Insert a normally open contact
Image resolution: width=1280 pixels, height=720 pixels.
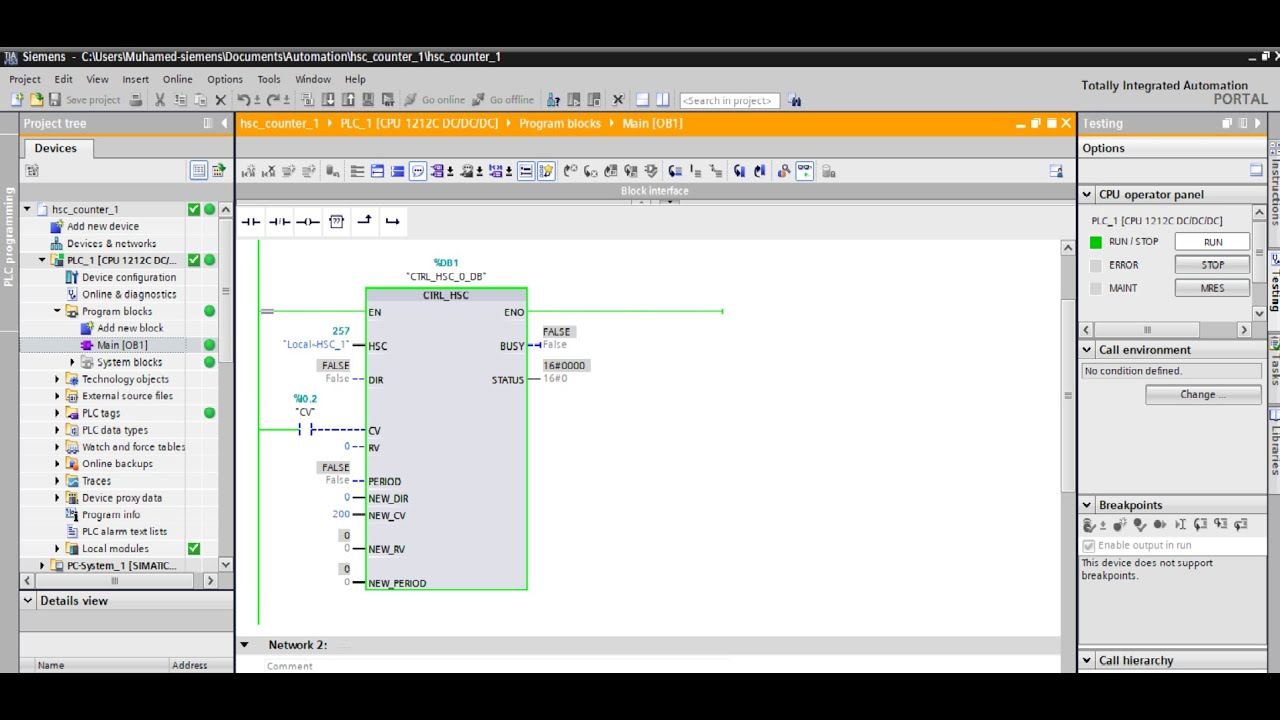pos(250,221)
